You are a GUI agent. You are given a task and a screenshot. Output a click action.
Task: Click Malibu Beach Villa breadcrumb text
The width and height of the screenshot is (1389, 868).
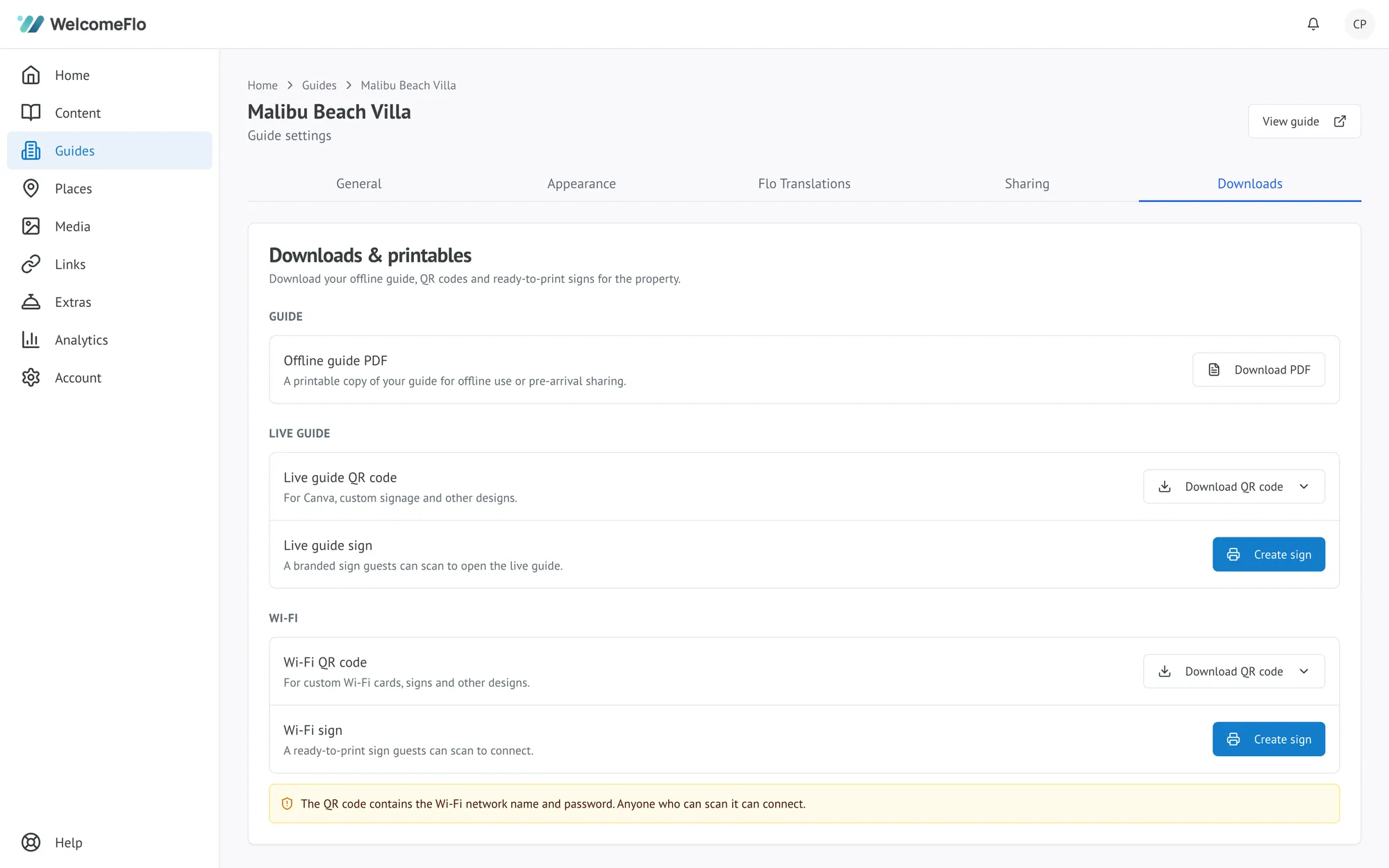pos(408,85)
